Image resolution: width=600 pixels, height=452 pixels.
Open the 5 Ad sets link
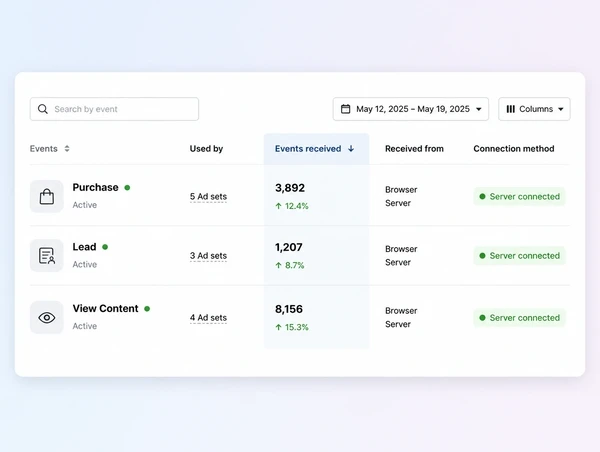pos(209,196)
